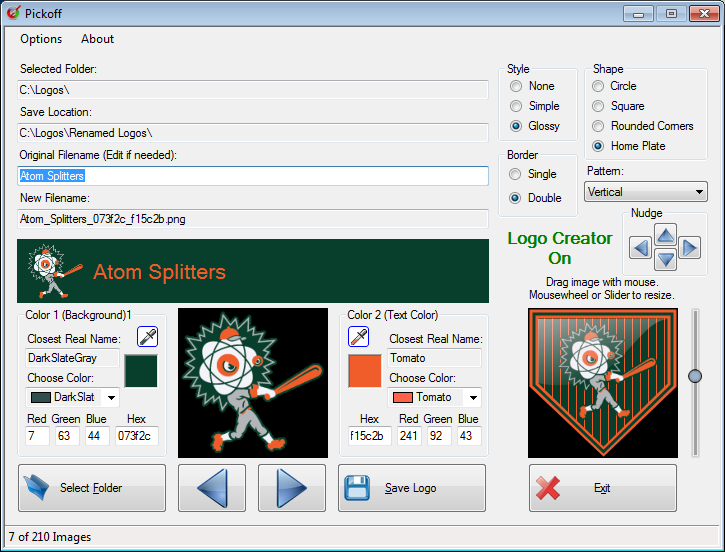Click the vertical resize slider handle
Viewport: 725px width, 552px height.
click(x=695, y=375)
